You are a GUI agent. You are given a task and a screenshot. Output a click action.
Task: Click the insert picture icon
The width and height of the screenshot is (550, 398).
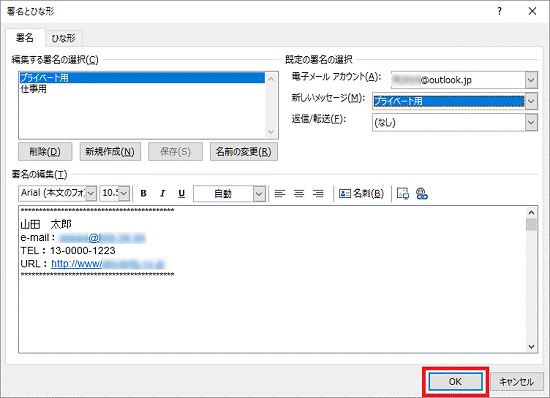(403, 194)
